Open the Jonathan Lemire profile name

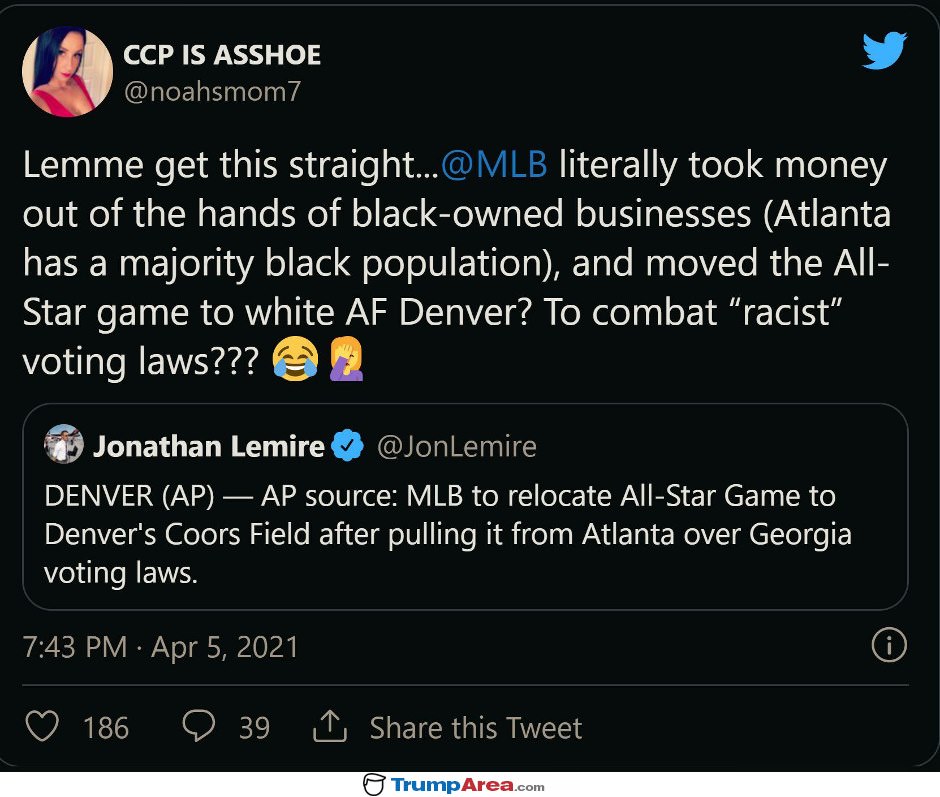coord(209,446)
